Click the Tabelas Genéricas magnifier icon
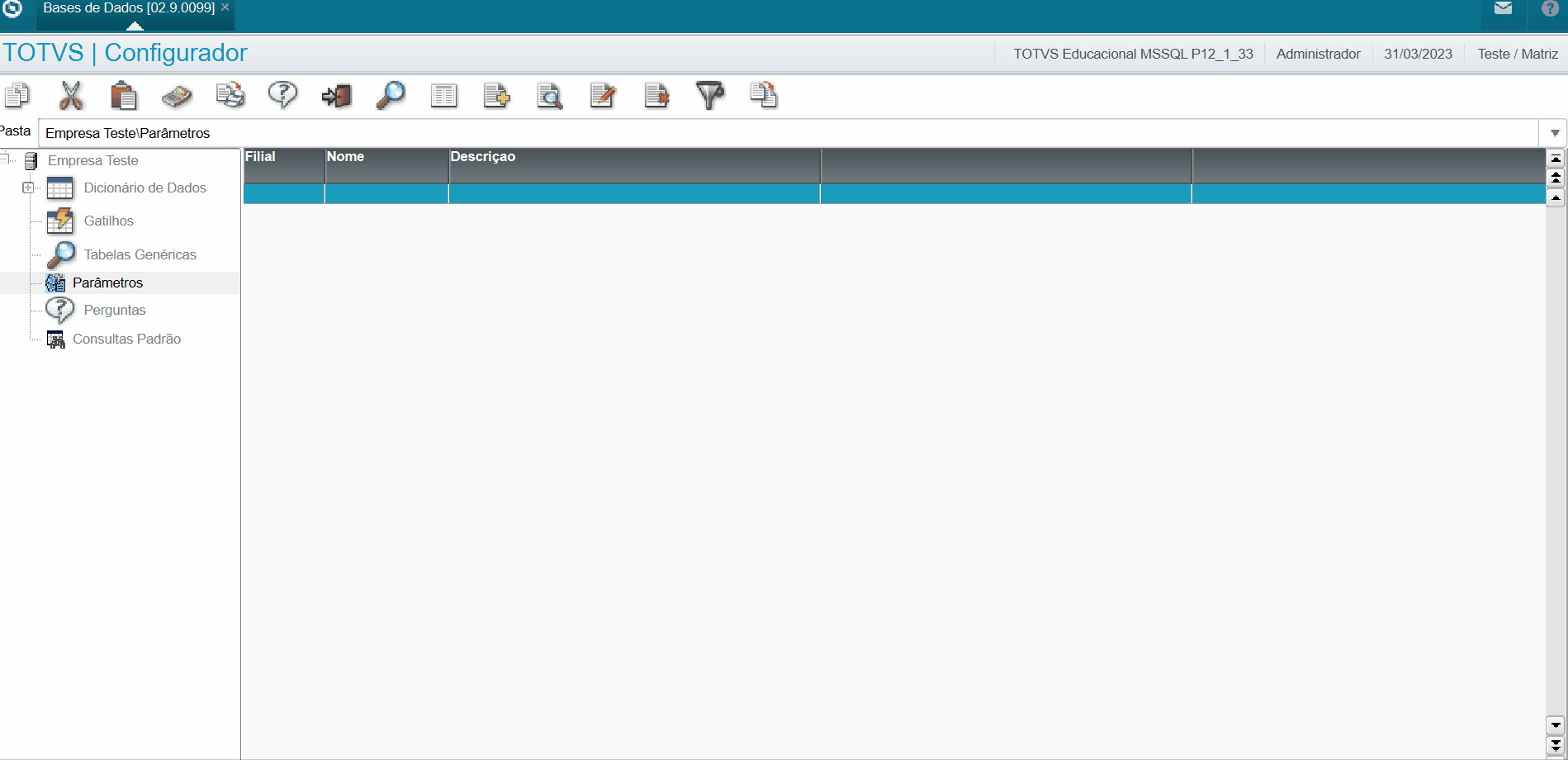The image size is (1568, 760). point(61,254)
